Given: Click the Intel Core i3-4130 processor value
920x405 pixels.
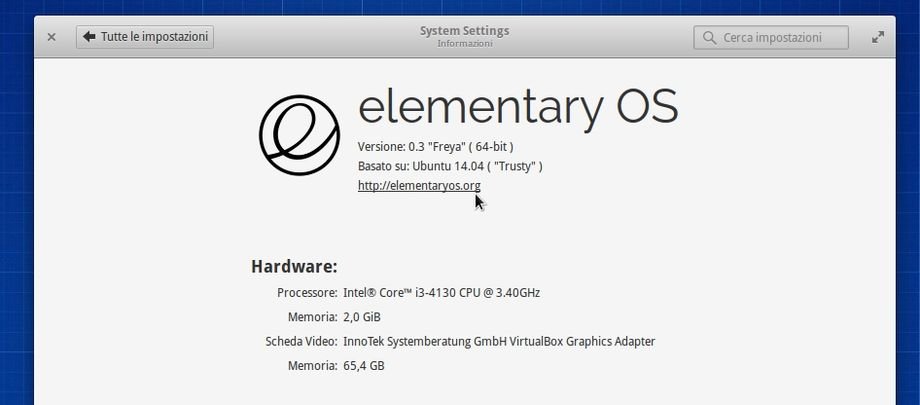Looking at the screenshot, I should pyautogui.click(x=442, y=292).
